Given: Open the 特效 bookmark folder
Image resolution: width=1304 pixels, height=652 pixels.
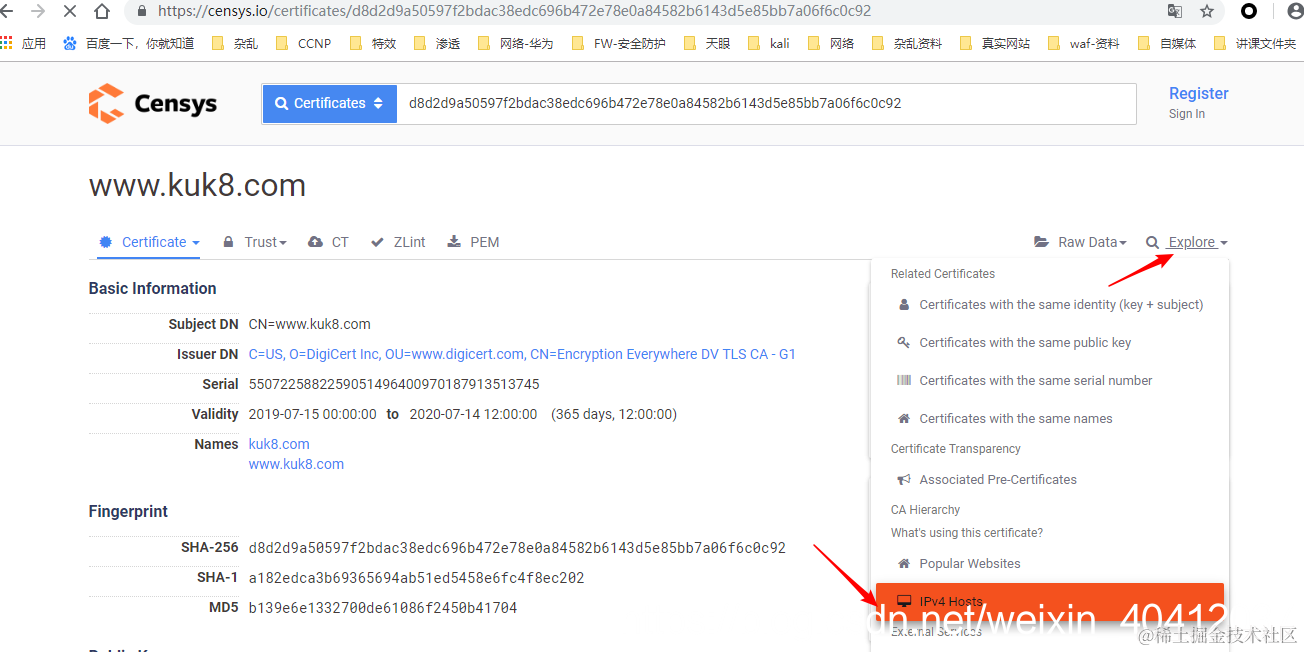Looking at the screenshot, I should click(x=372, y=43).
